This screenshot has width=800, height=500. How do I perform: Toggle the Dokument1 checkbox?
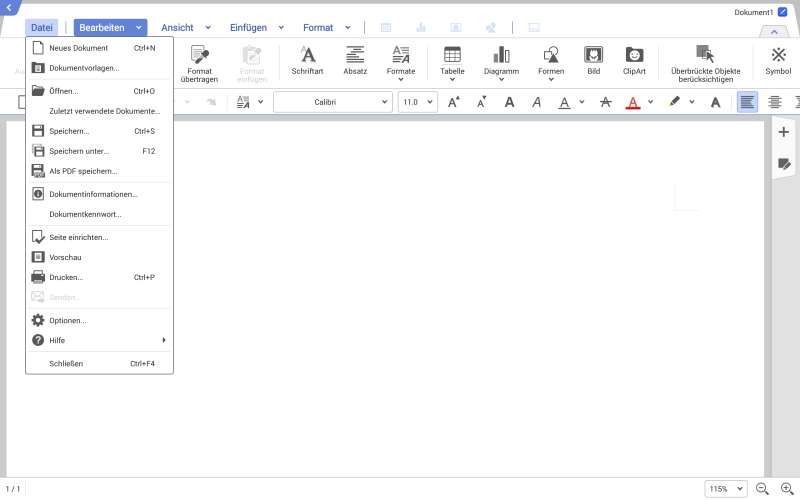point(782,12)
